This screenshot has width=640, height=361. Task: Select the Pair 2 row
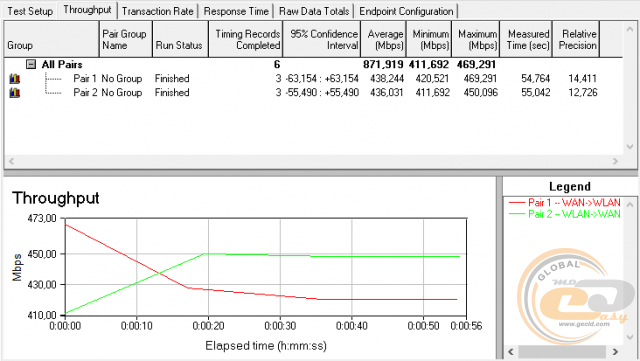click(313, 93)
